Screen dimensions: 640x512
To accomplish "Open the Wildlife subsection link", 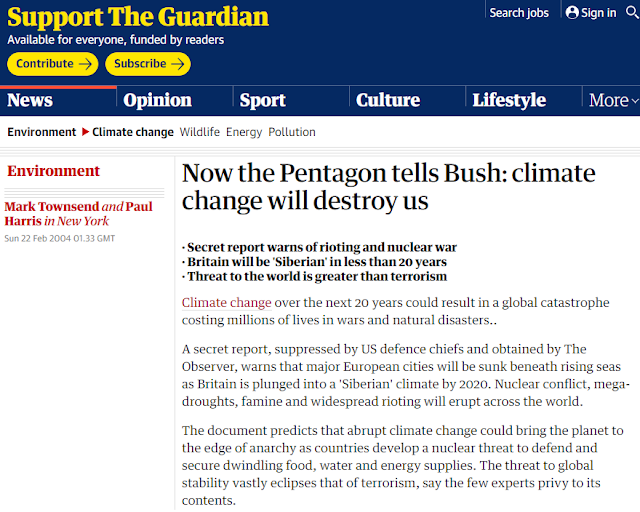I will pyautogui.click(x=200, y=132).
